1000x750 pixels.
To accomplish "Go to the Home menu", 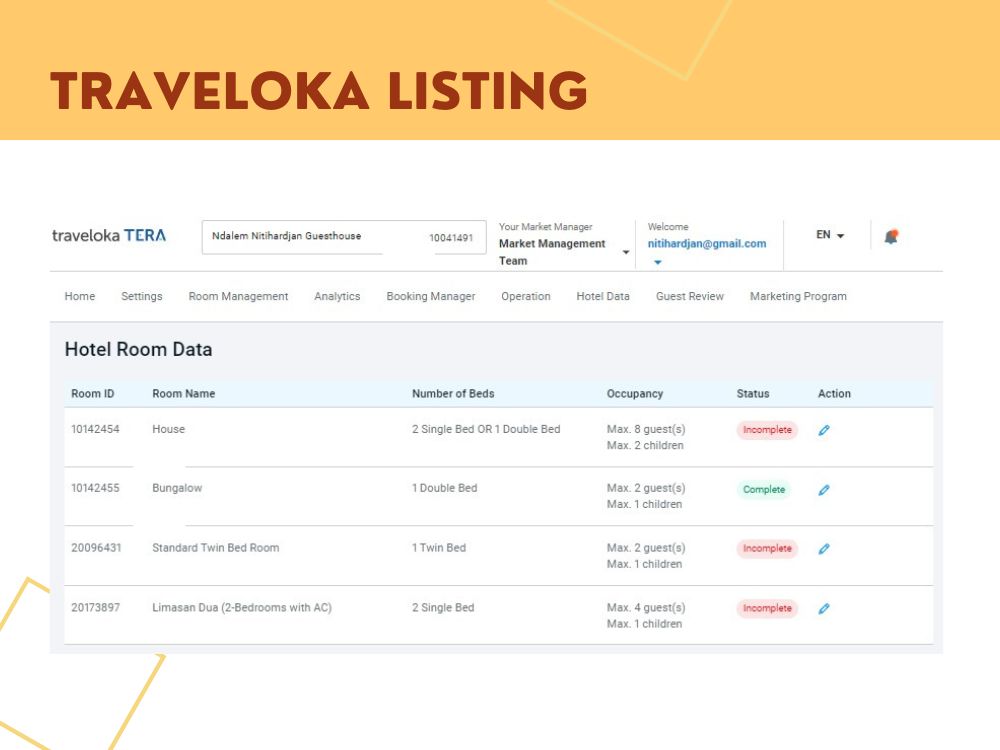I will [80, 296].
